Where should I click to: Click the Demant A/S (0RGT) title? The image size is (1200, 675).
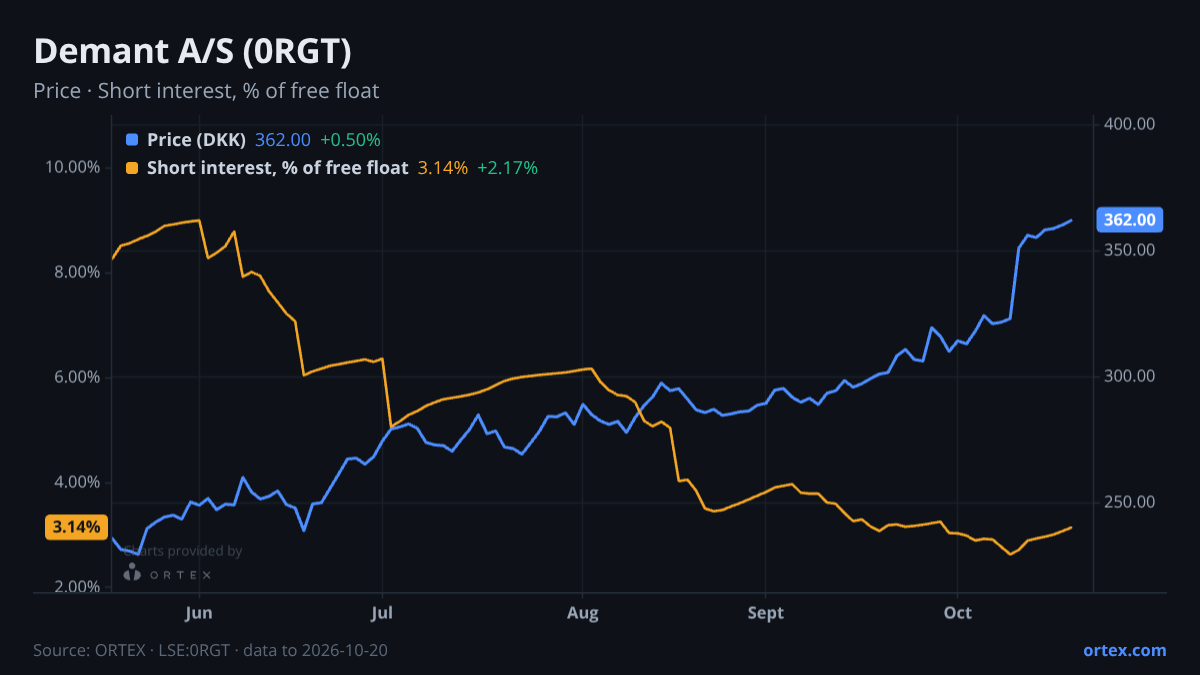[192, 51]
